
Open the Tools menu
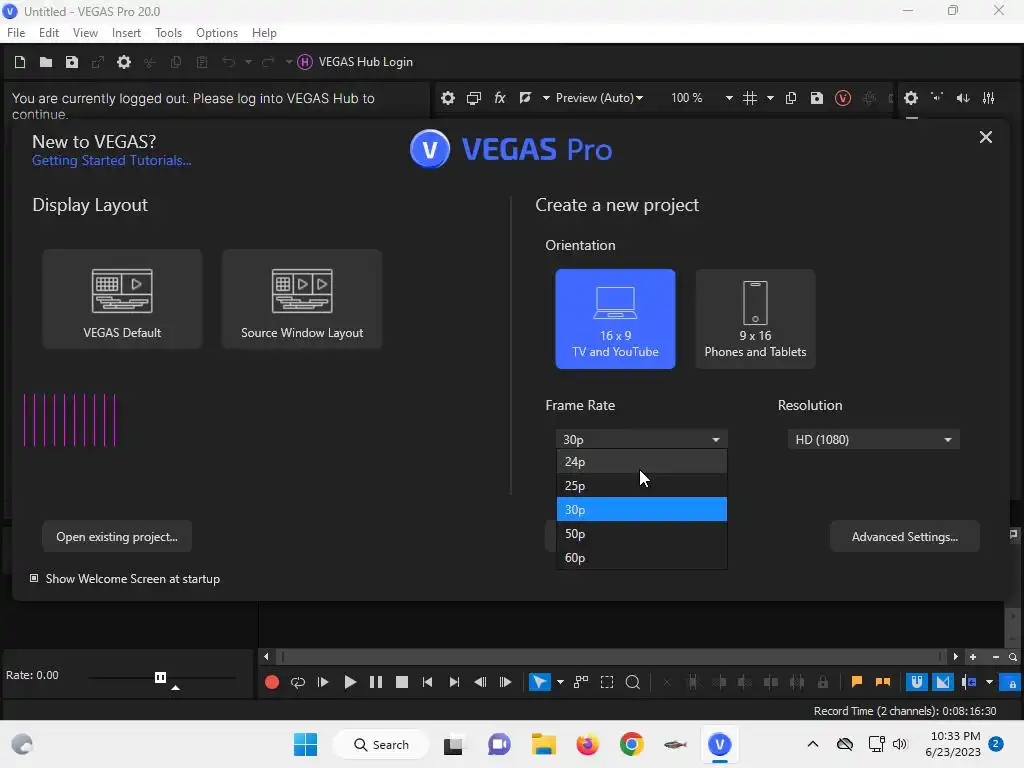[168, 33]
